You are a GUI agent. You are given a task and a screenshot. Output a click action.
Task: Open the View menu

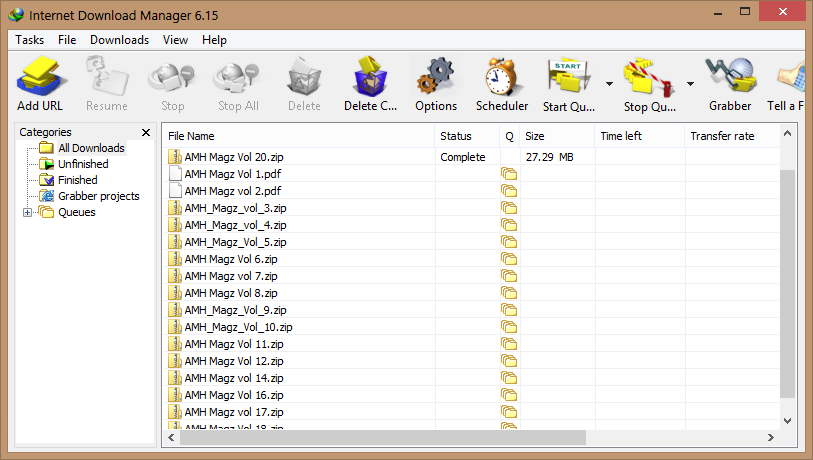(x=175, y=40)
